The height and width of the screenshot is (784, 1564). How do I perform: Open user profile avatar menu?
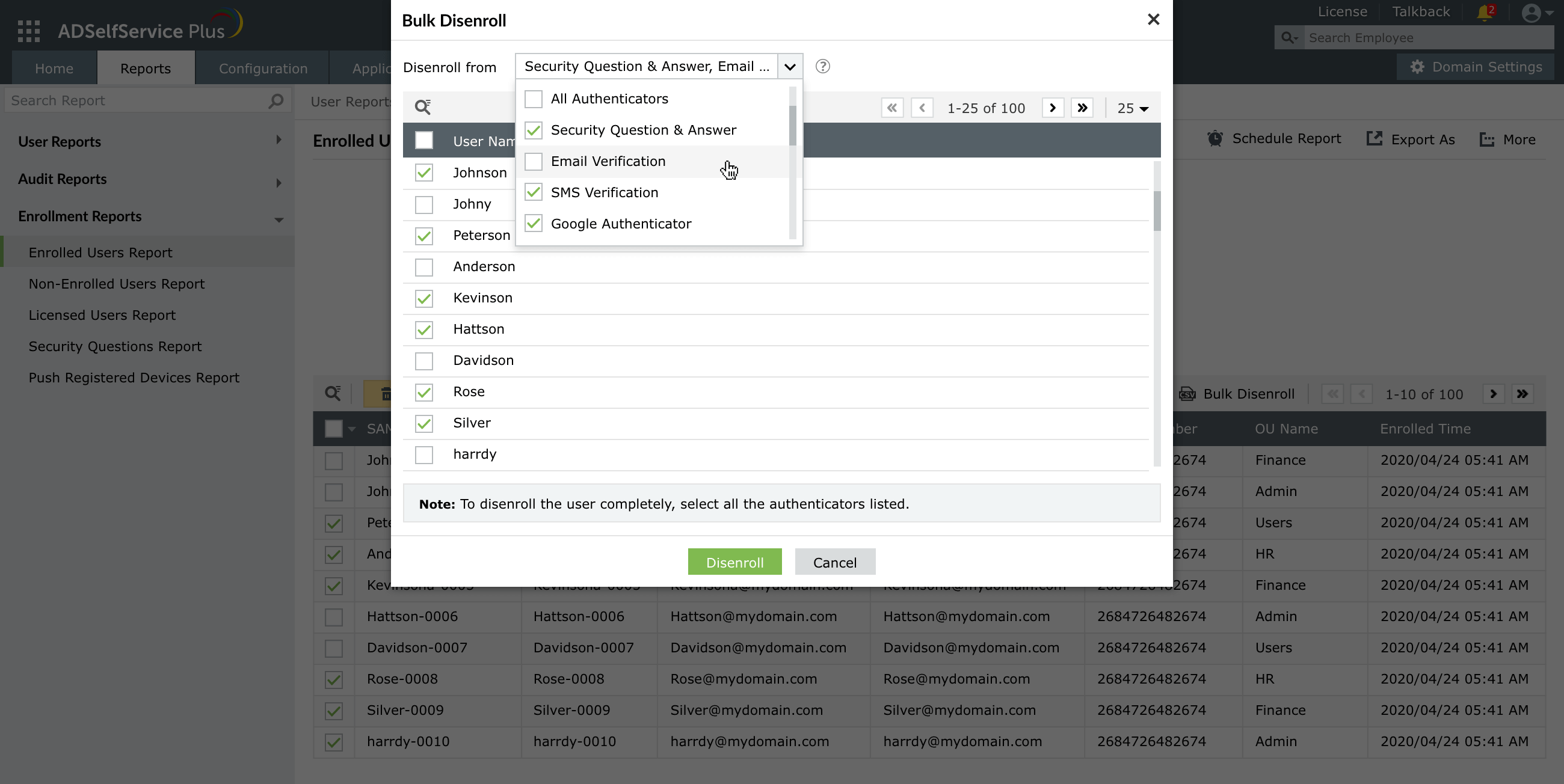coord(1531,13)
